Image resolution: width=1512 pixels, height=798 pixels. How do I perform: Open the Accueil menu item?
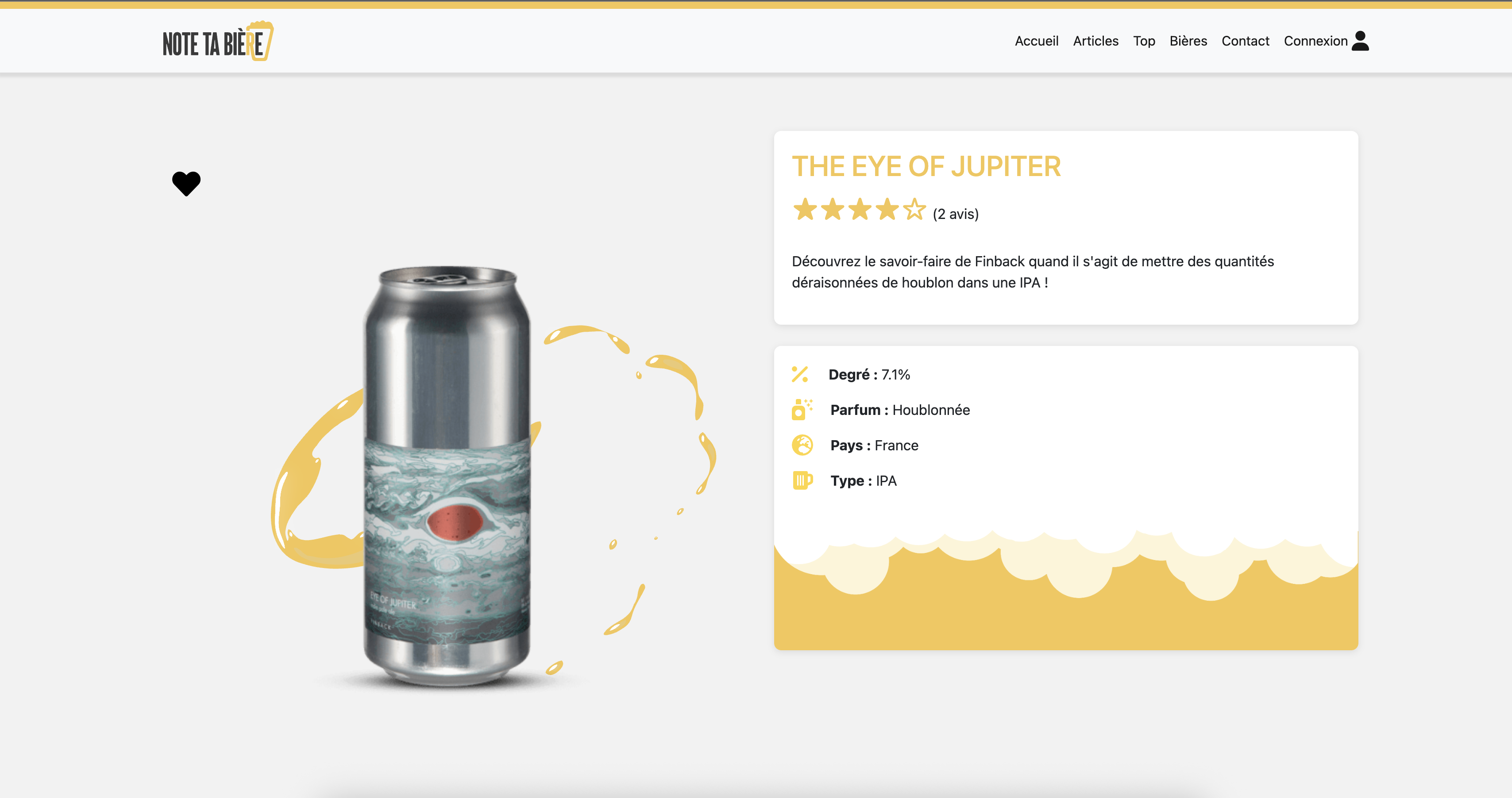tap(1036, 41)
